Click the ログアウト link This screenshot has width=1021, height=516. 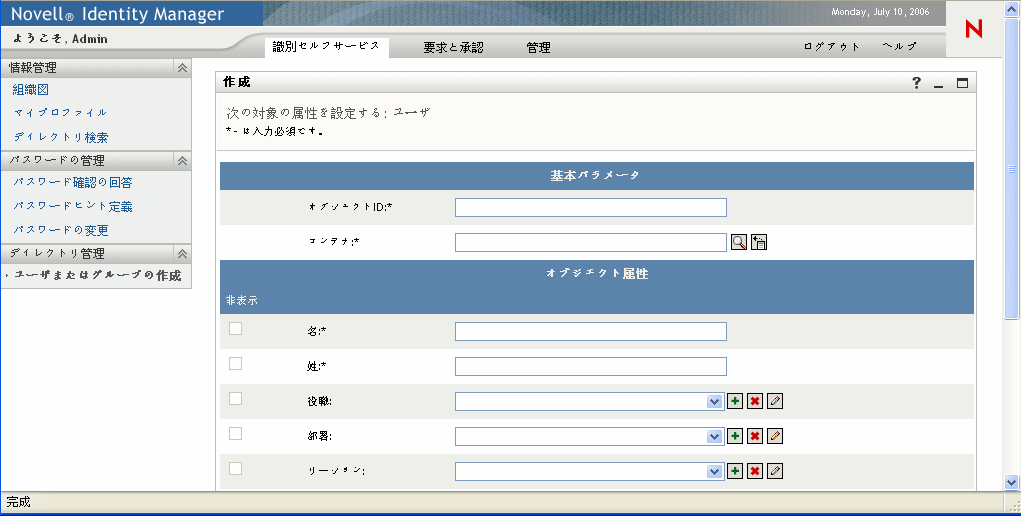point(832,47)
